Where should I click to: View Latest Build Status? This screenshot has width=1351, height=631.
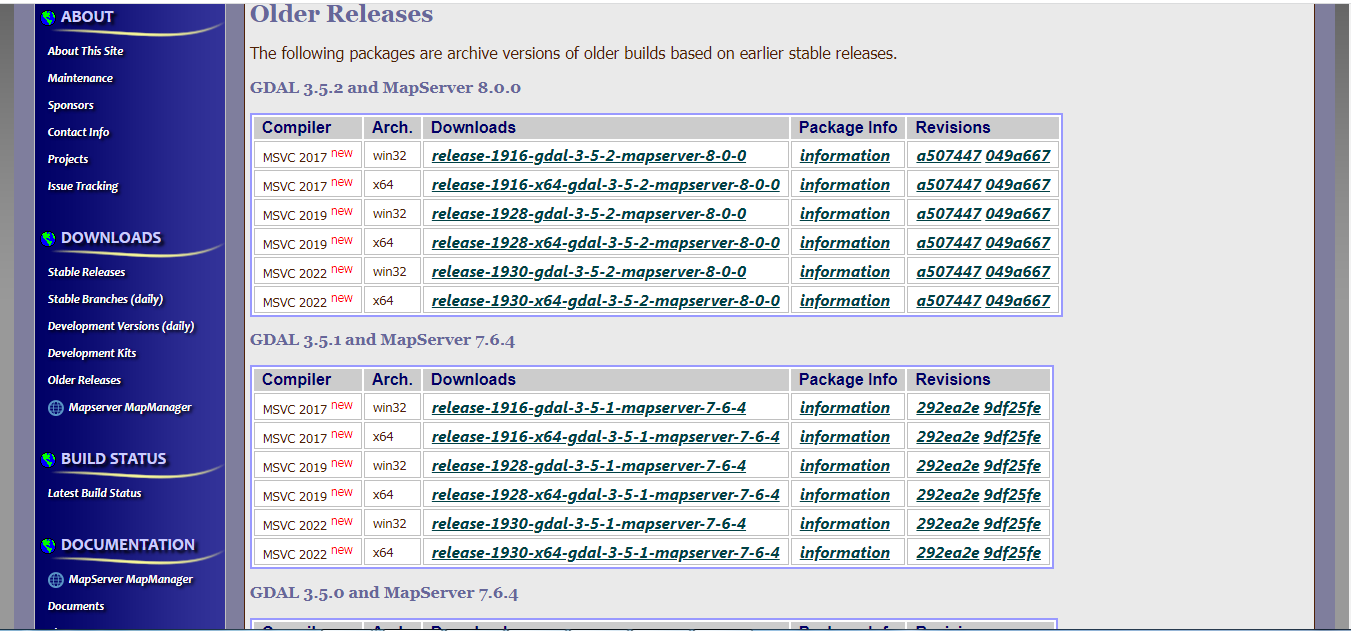[x=95, y=493]
